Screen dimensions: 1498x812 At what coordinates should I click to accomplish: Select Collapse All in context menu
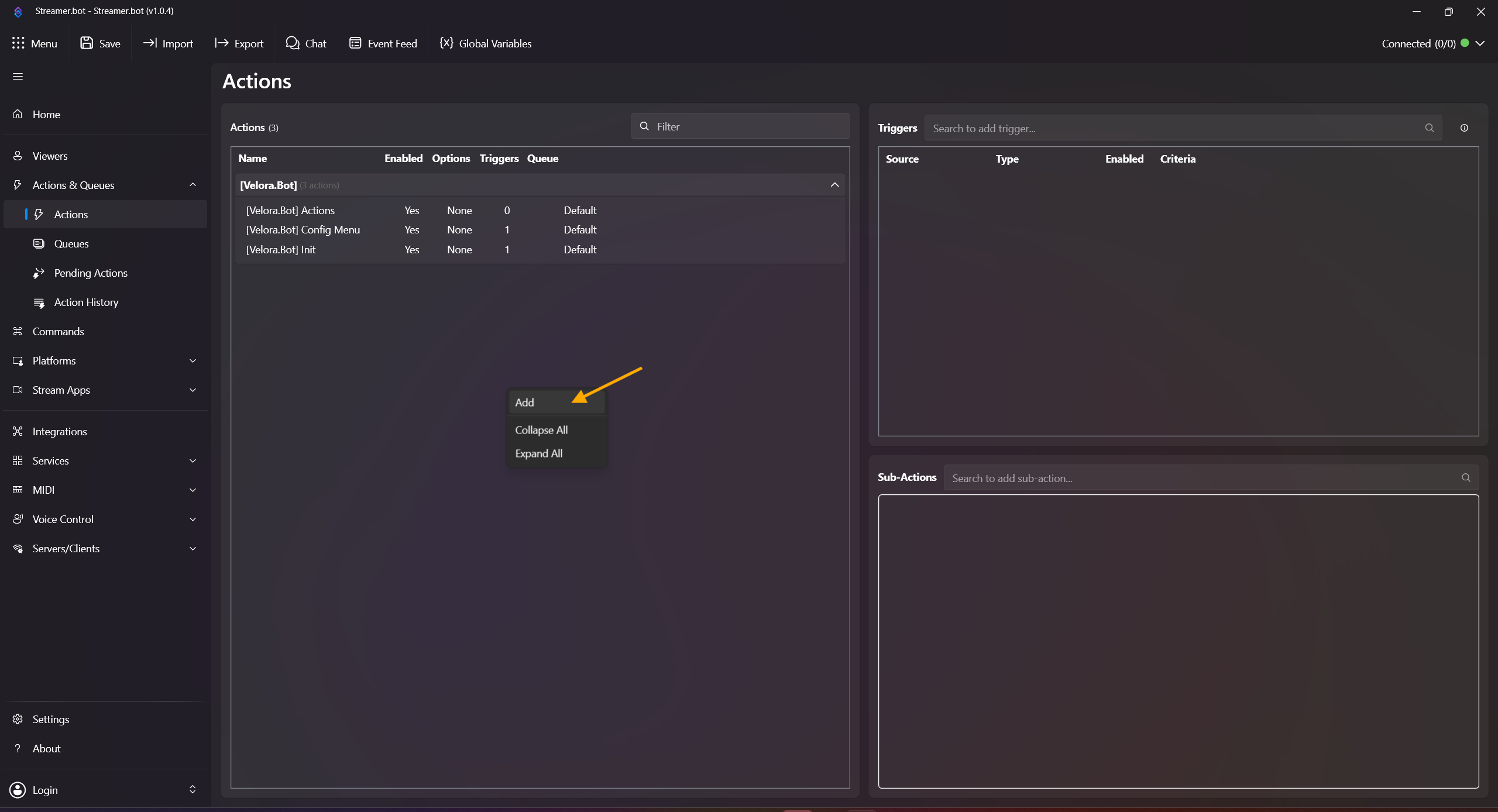point(541,430)
